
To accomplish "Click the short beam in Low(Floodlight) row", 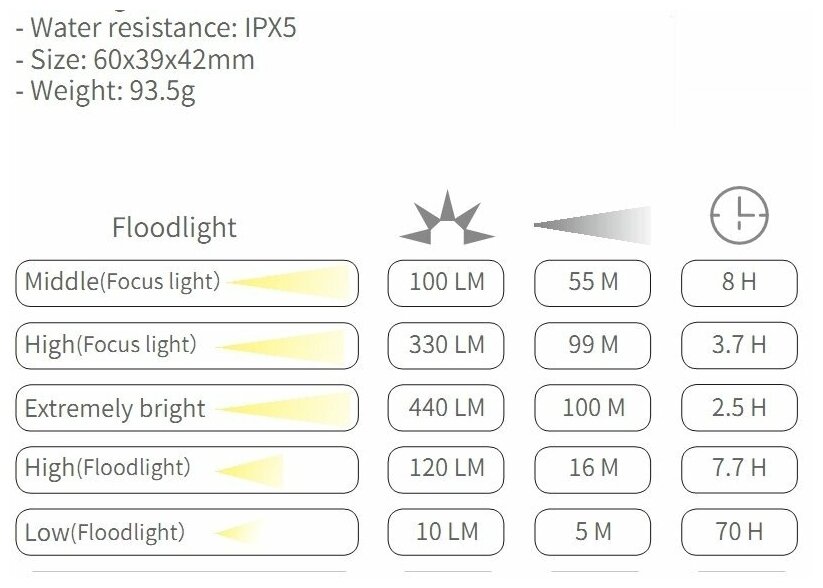I will tap(238, 532).
